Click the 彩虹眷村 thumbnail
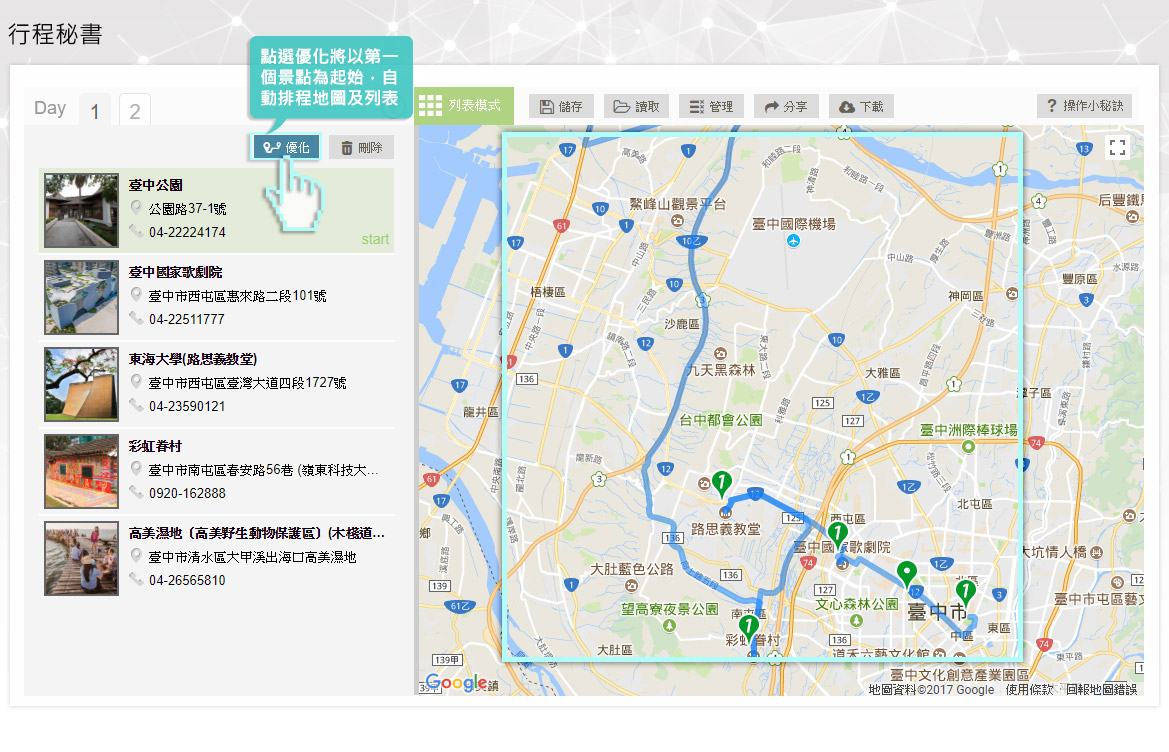 [81, 471]
